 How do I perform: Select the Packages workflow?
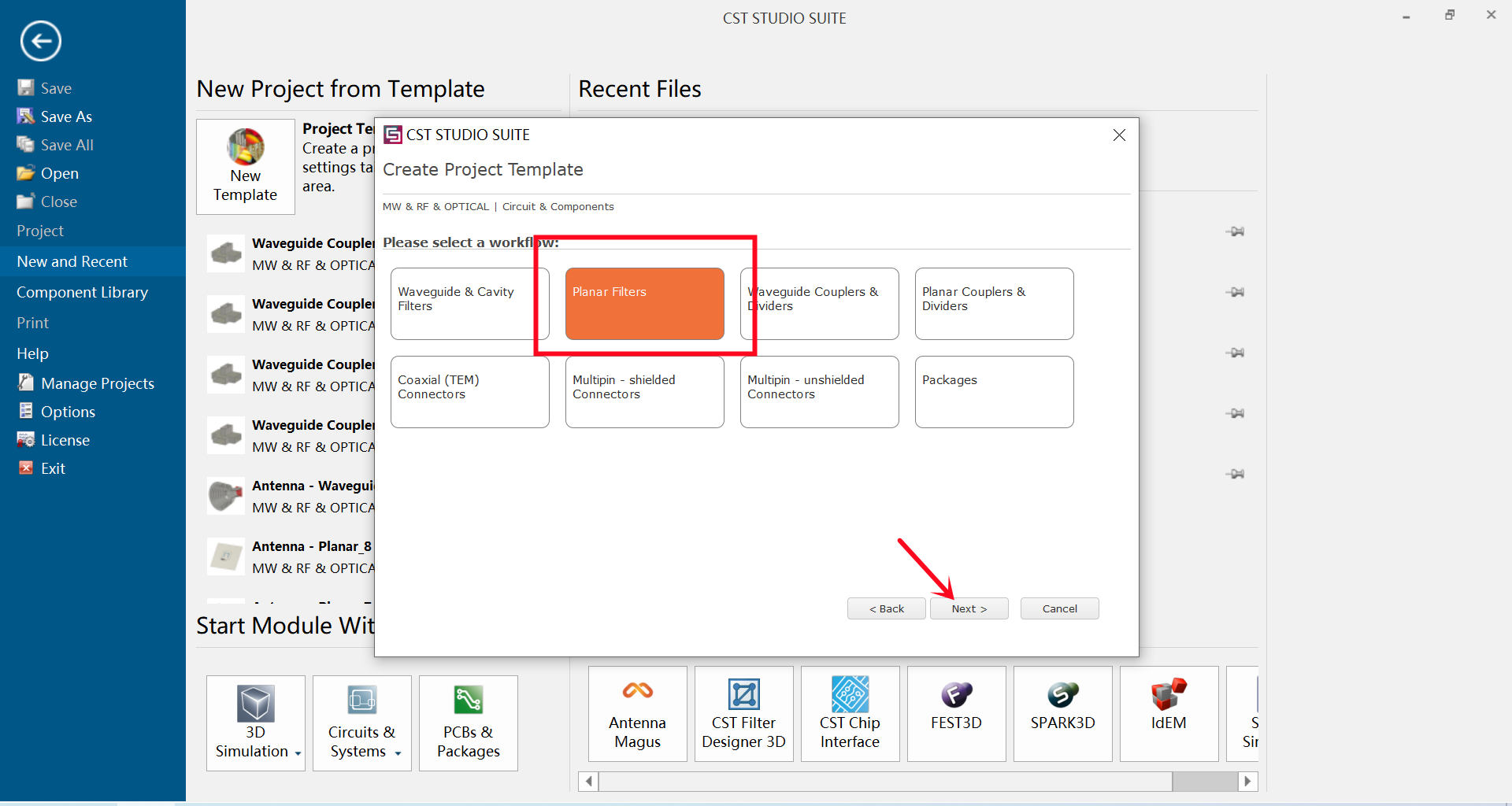994,392
